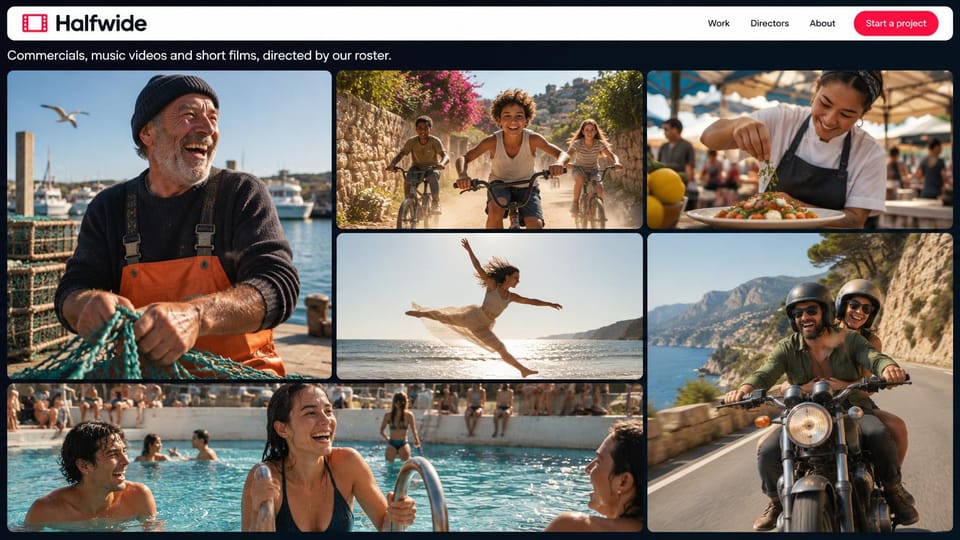The height and width of the screenshot is (540, 960).
Task: Open the swimming pool friends thumbnail
Action: click(x=325, y=457)
